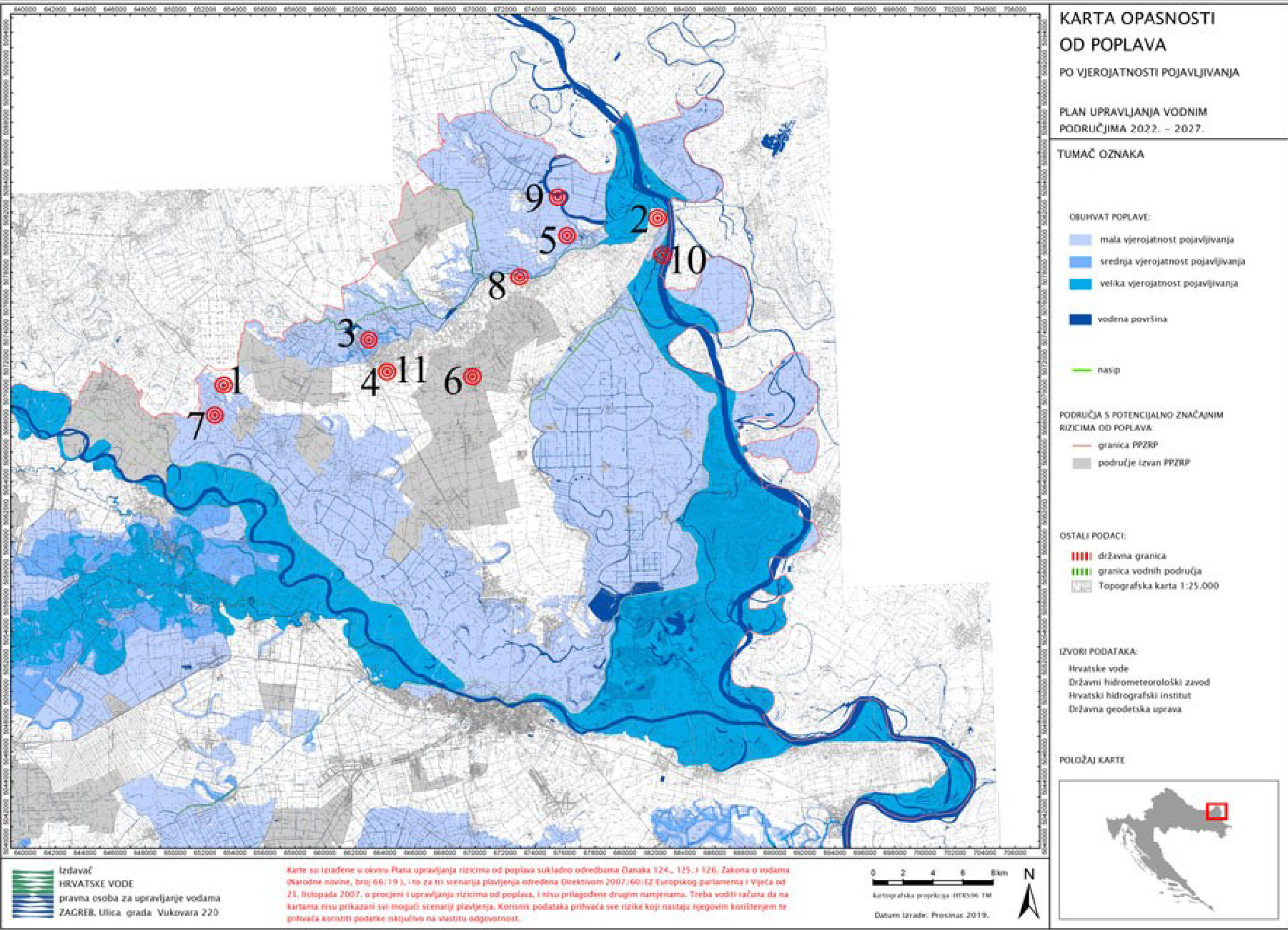
Task: Select the red target marker numbered 9
Action: click(558, 197)
